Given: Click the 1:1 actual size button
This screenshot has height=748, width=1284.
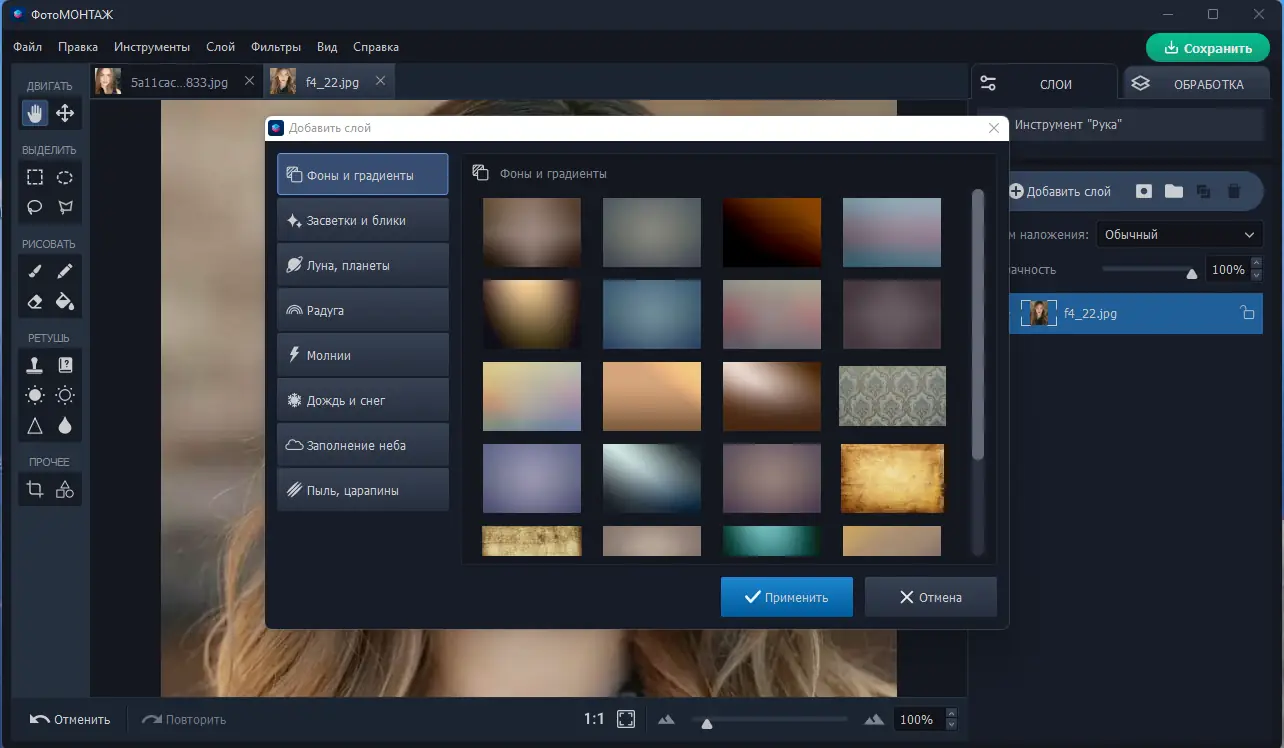Looking at the screenshot, I should click(594, 719).
